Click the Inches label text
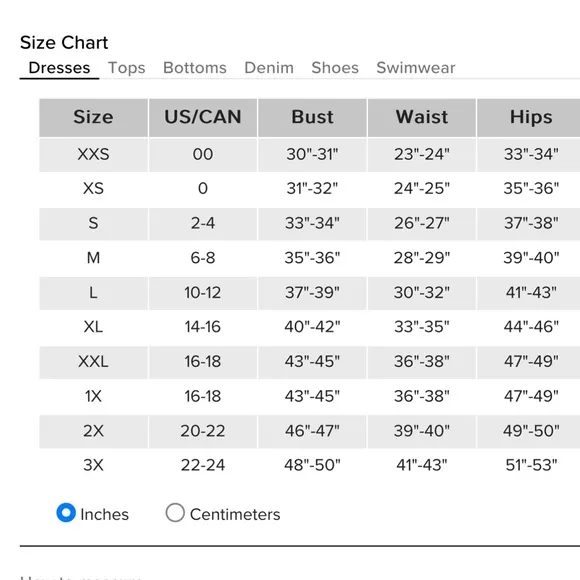 point(104,515)
